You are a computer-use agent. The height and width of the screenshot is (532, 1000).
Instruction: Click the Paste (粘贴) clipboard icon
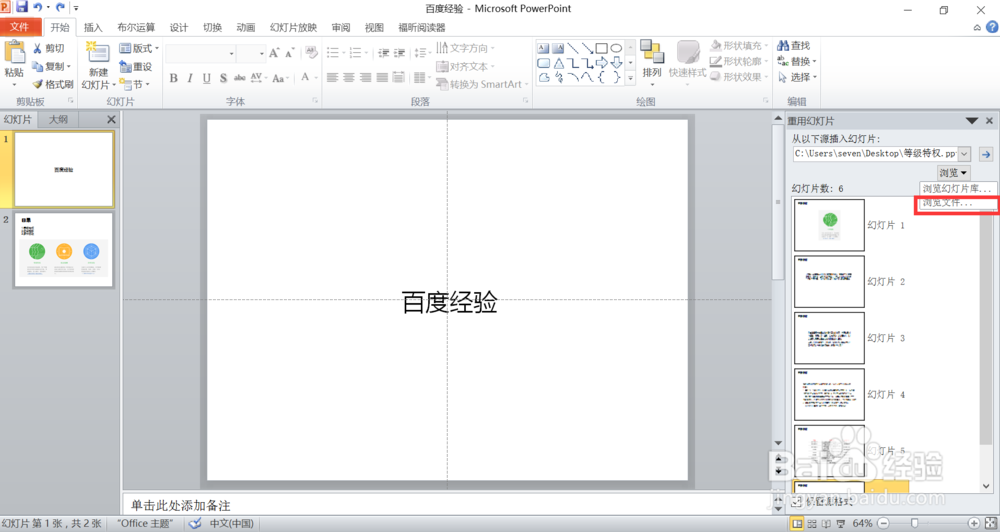click(x=14, y=52)
